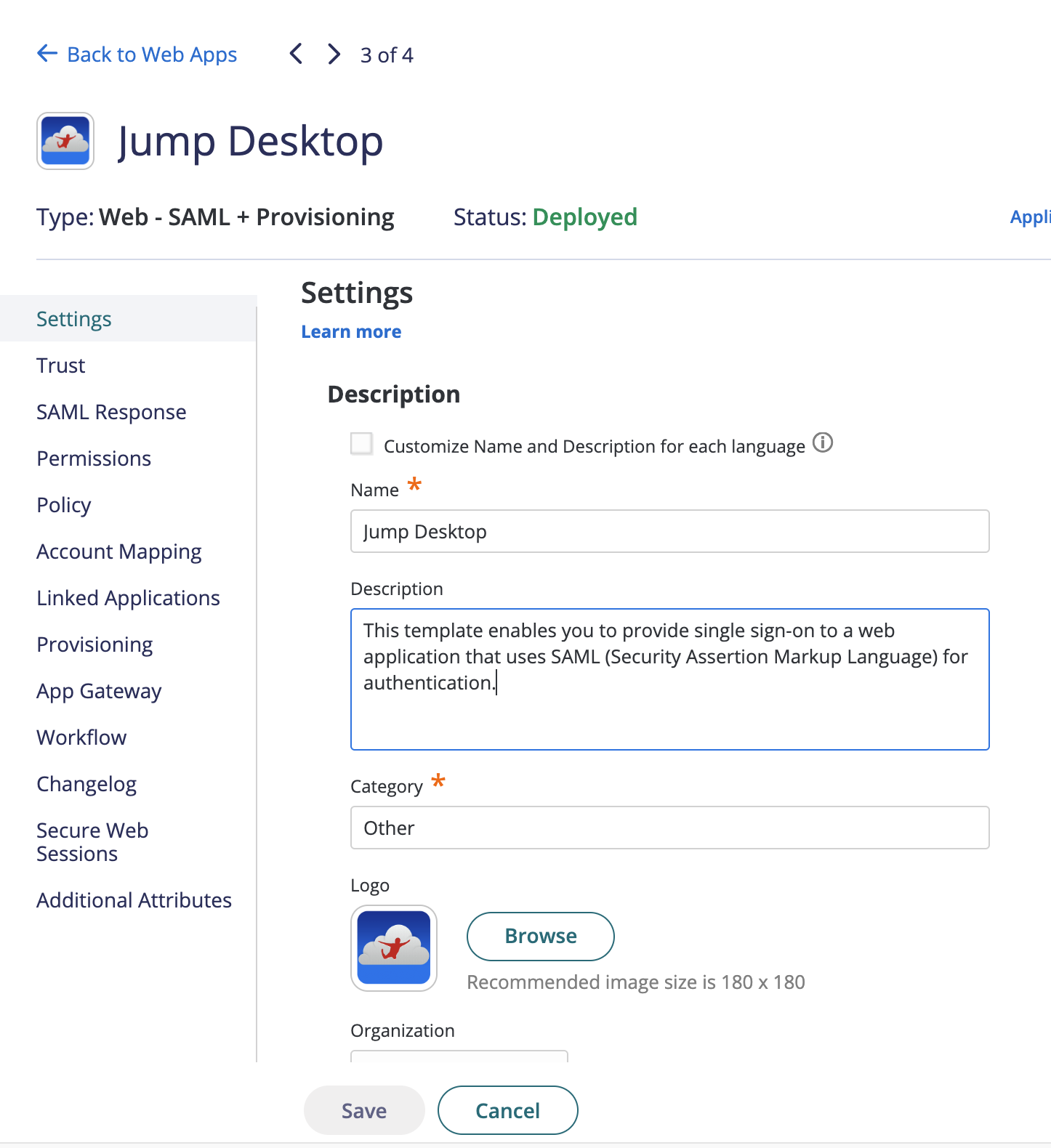The width and height of the screenshot is (1051, 1148).
Task: Open Account Mapping section
Action: click(x=119, y=551)
